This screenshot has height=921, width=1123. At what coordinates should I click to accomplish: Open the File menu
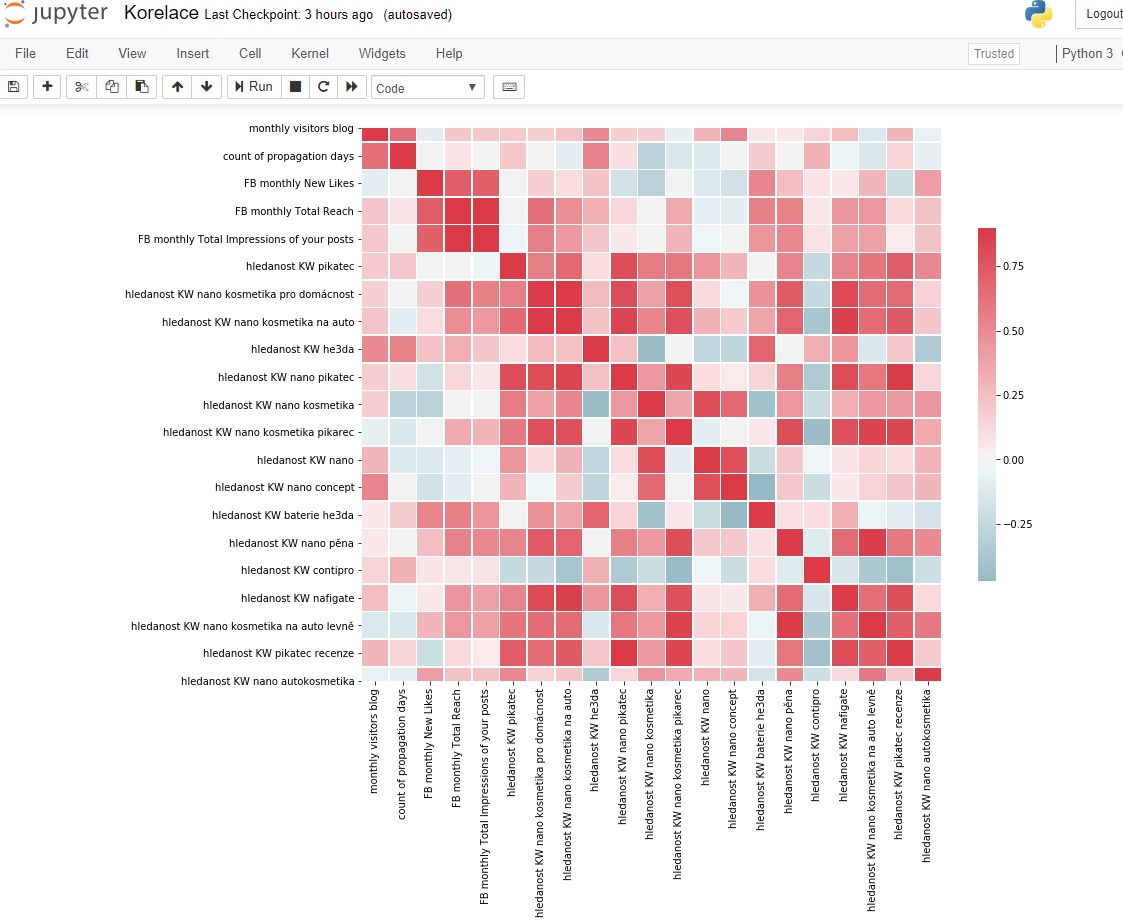[25, 53]
